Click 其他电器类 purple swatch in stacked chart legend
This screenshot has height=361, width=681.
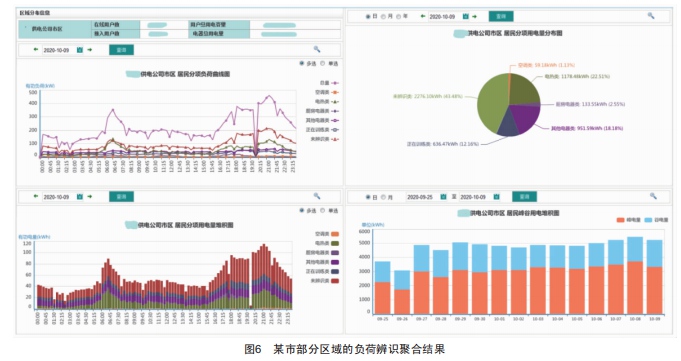click(335, 262)
